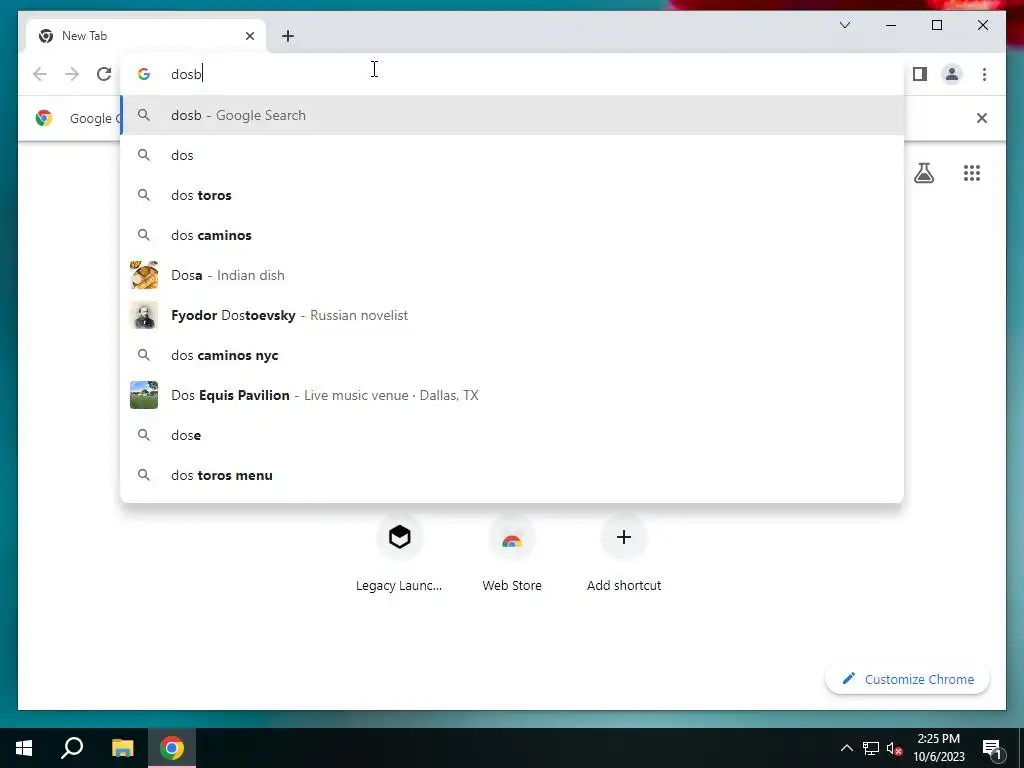This screenshot has height=768, width=1024.
Task: Reload the page with the refresh icon
Action: [x=104, y=74]
